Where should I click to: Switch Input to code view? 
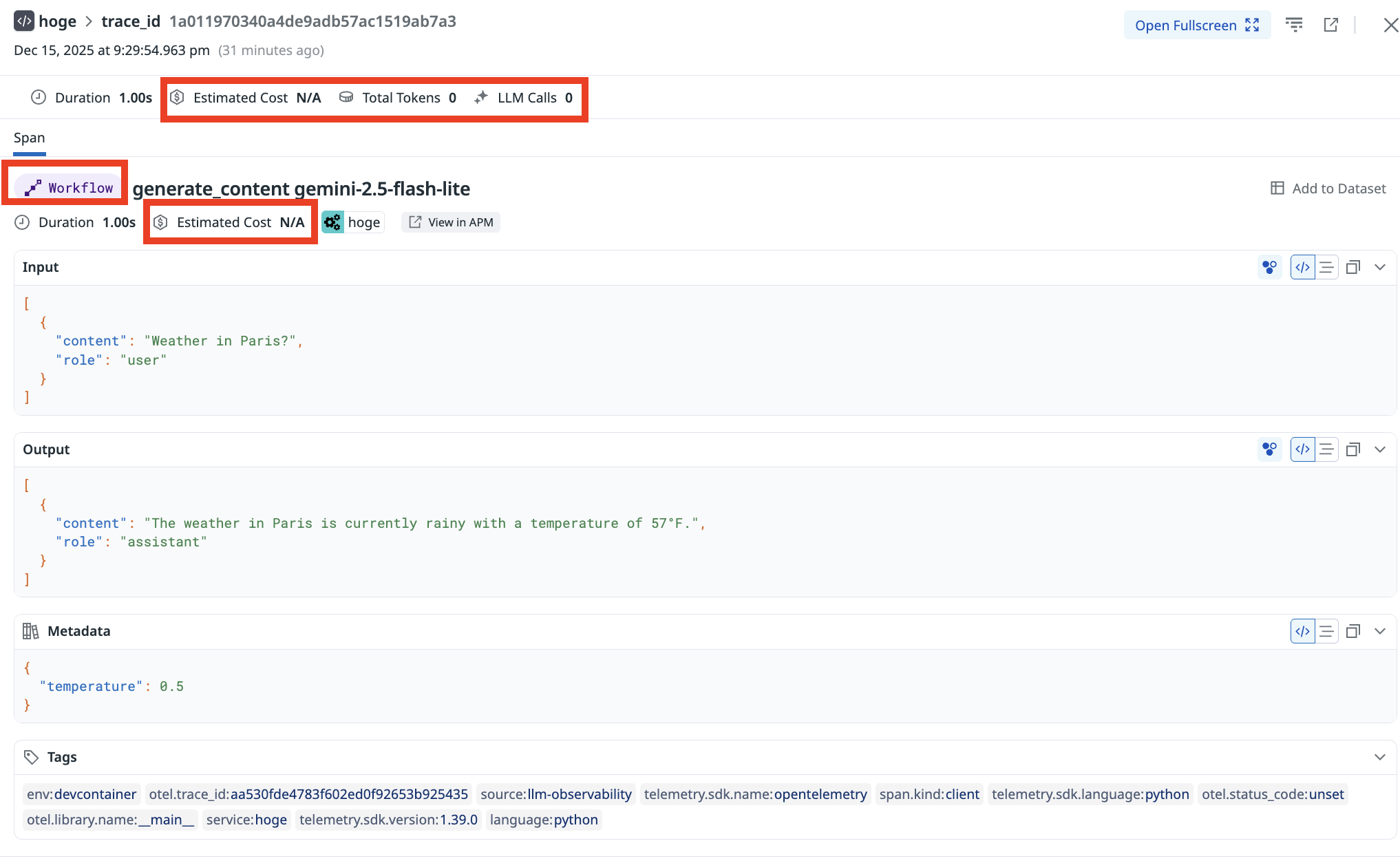pyautogui.click(x=1302, y=267)
